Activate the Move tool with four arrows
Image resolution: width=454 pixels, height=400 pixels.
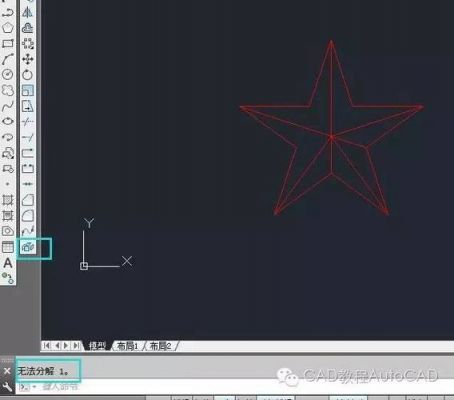point(28,59)
